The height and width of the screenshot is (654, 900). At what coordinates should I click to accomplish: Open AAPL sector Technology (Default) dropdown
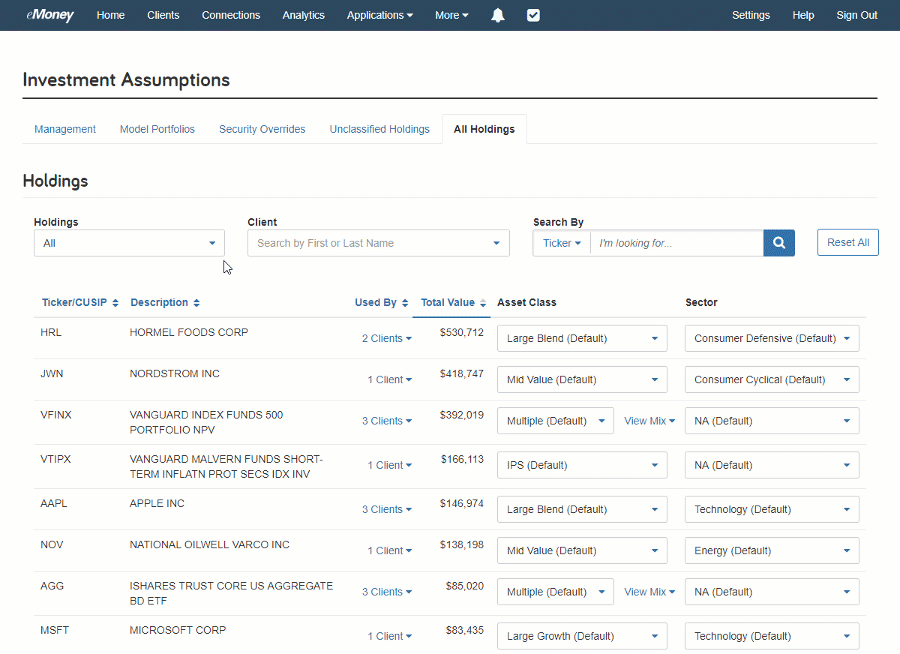pos(772,510)
